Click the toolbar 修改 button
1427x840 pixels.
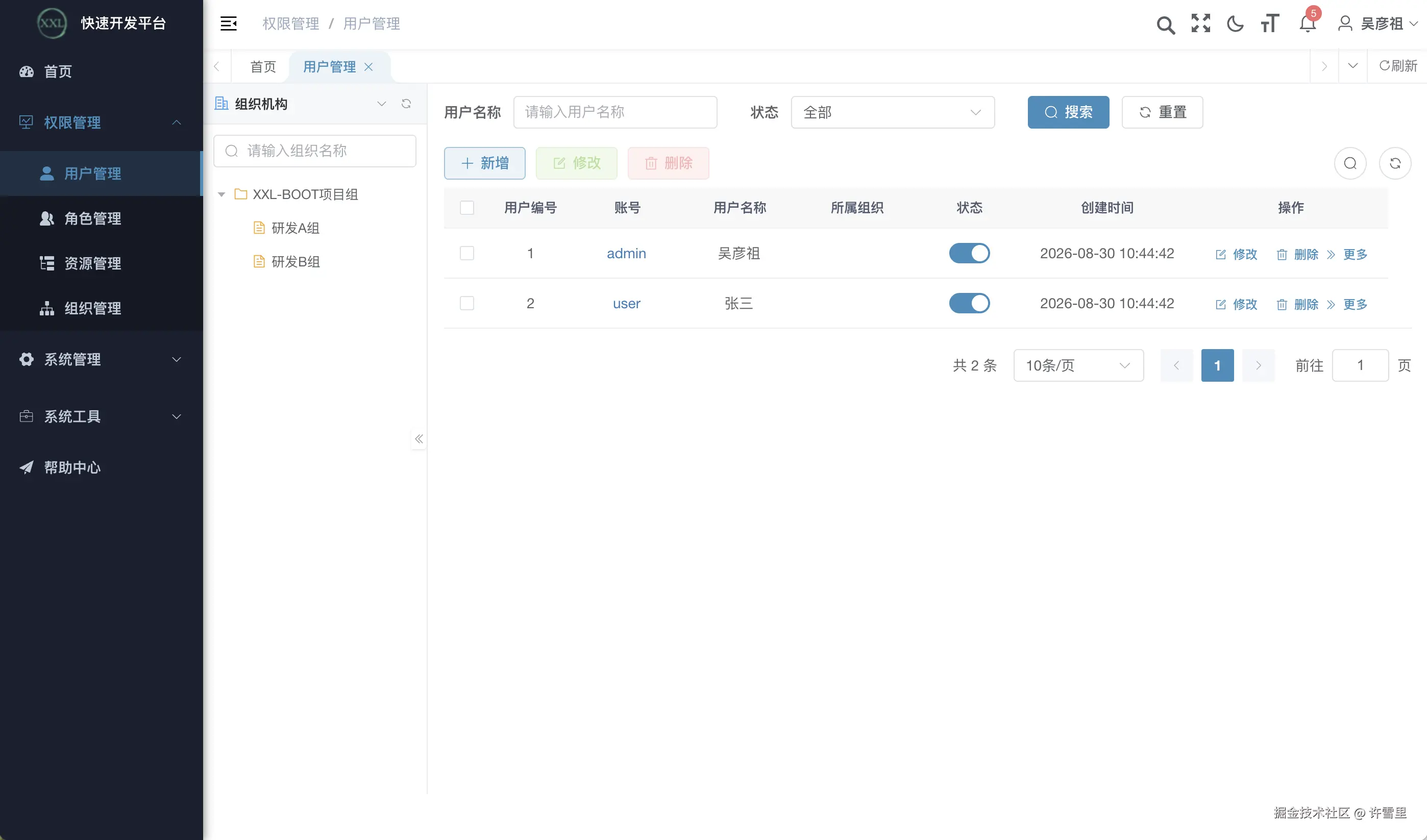576,163
